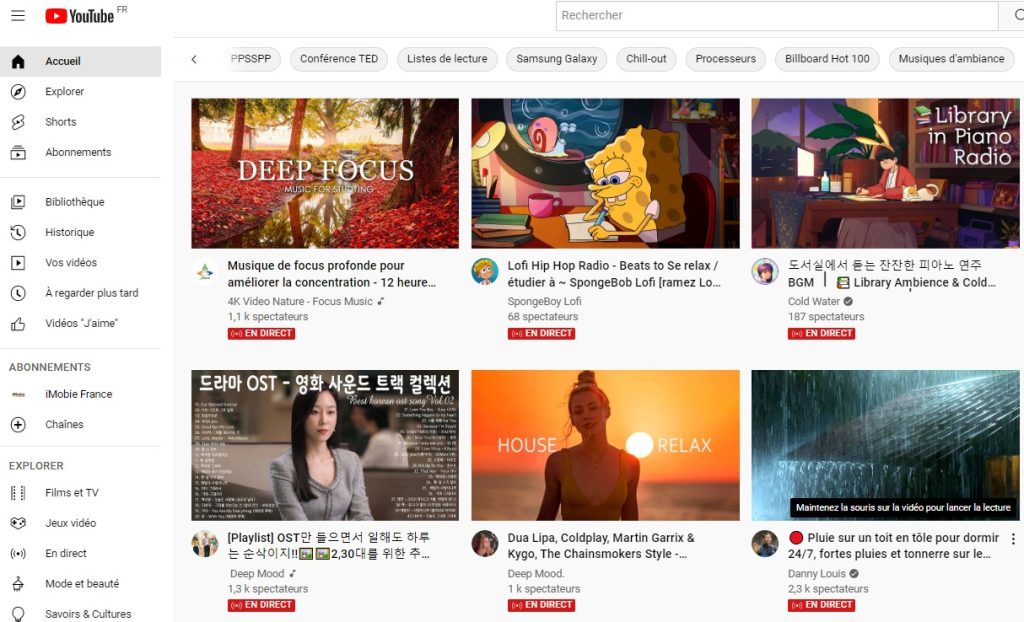Focus the Rechercher search field
This screenshot has height=622, width=1024.
777,16
